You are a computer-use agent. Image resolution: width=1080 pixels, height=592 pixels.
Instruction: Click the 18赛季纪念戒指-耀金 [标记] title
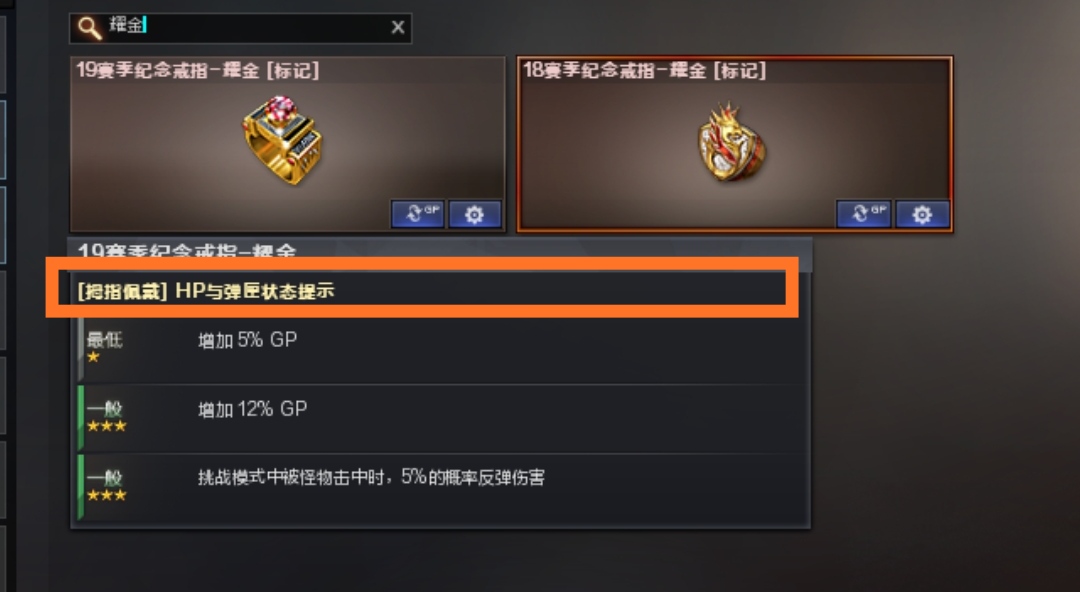644,70
